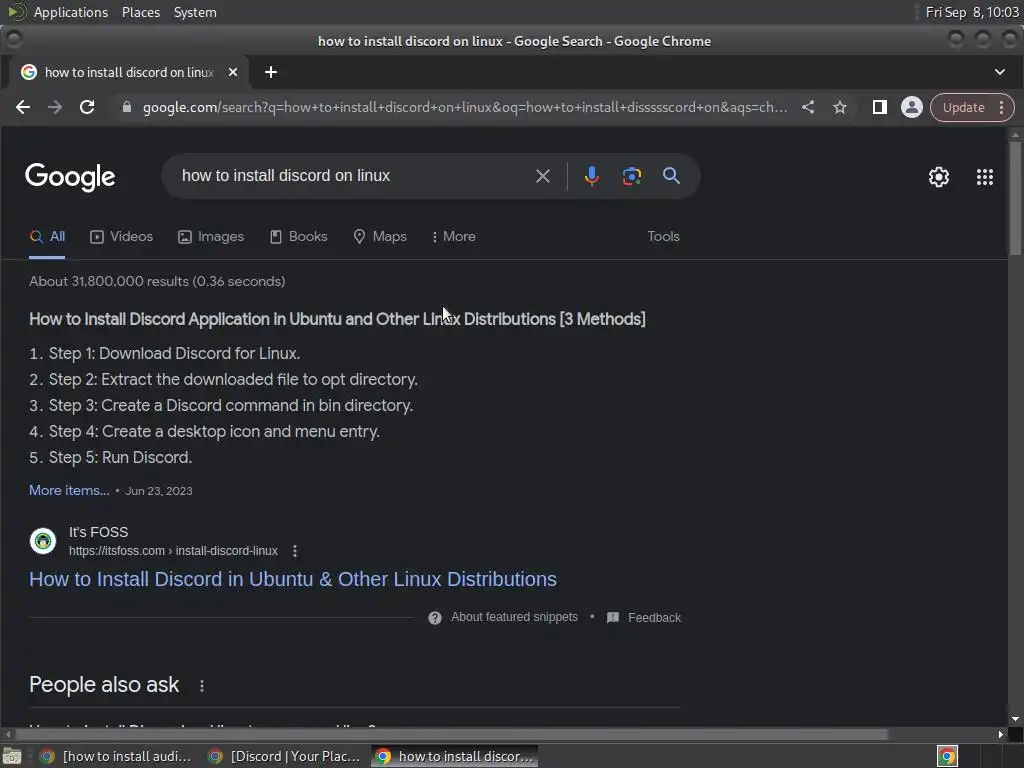
Task: Click the date and time clock
Action: (x=972, y=12)
